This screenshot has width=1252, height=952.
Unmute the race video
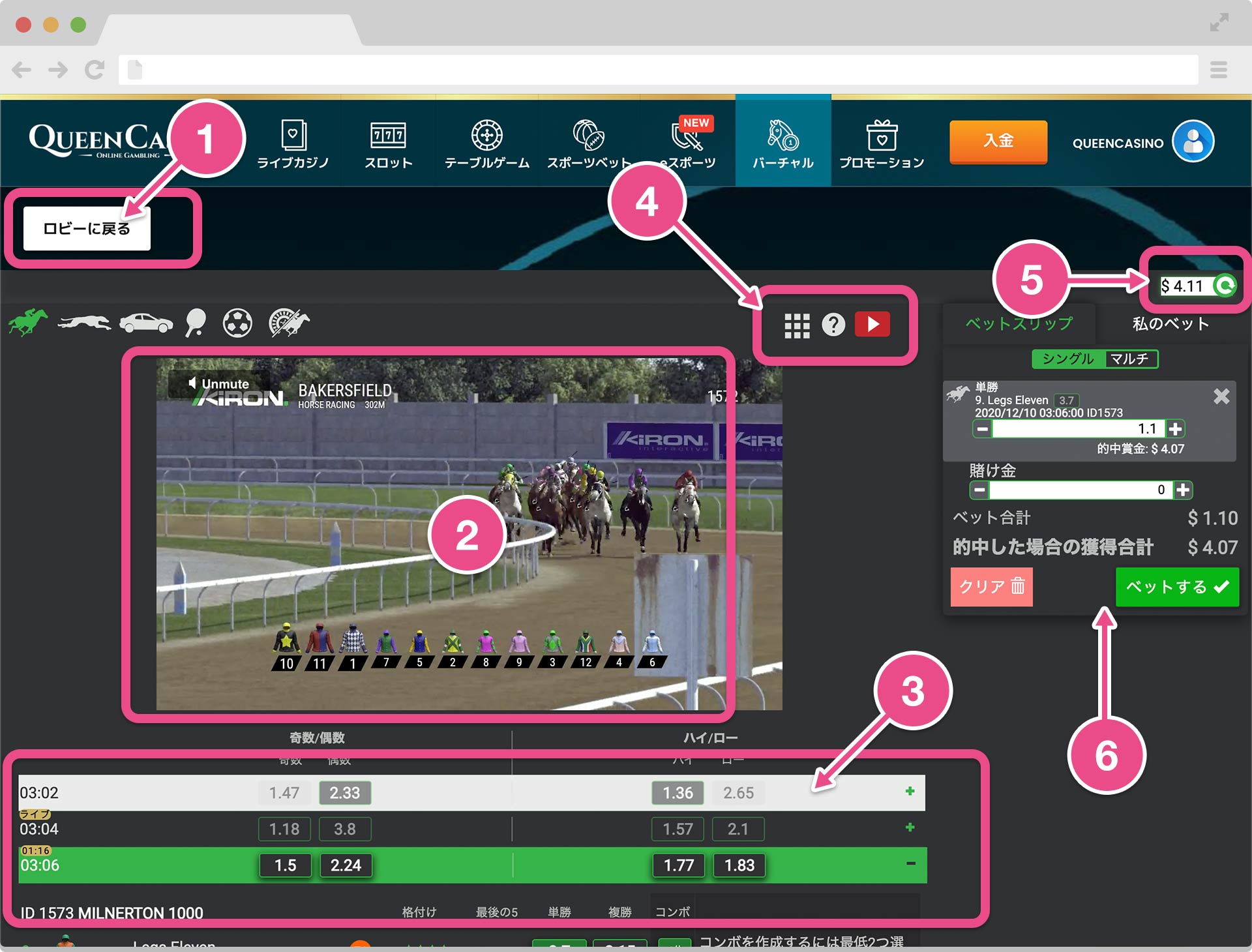[x=219, y=384]
